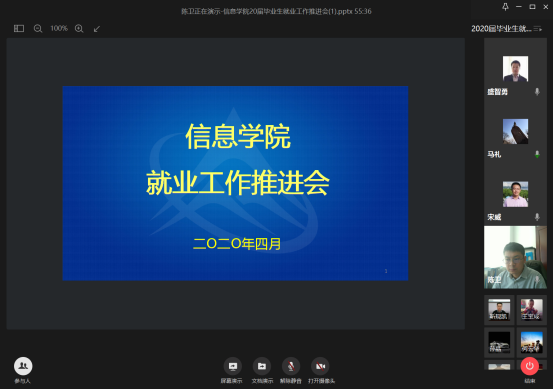Pin the window using the pin icon
Screen dimensions: 553x389
(505, 7)
